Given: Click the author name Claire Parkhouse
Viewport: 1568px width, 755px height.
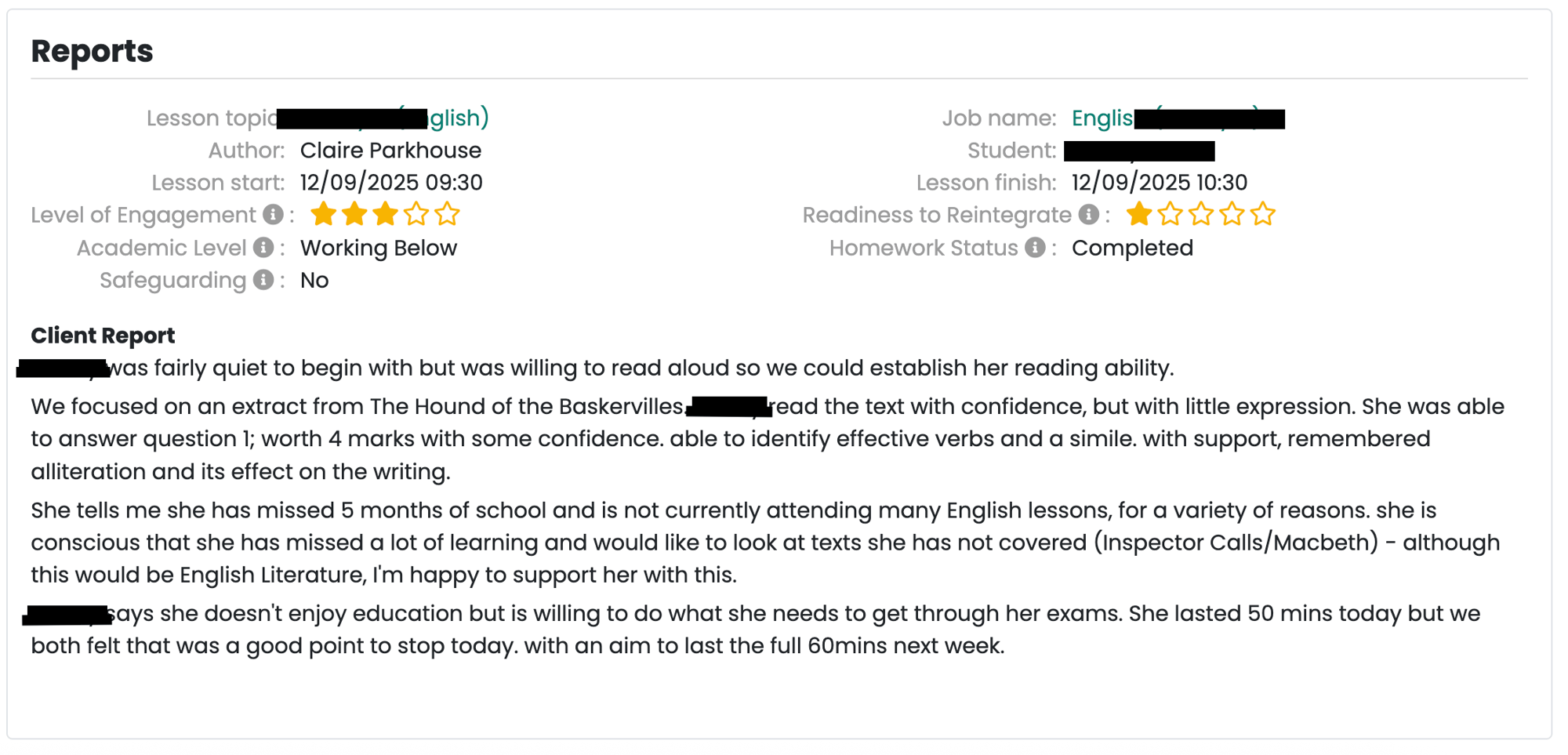Looking at the screenshot, I should pos(390,150).
